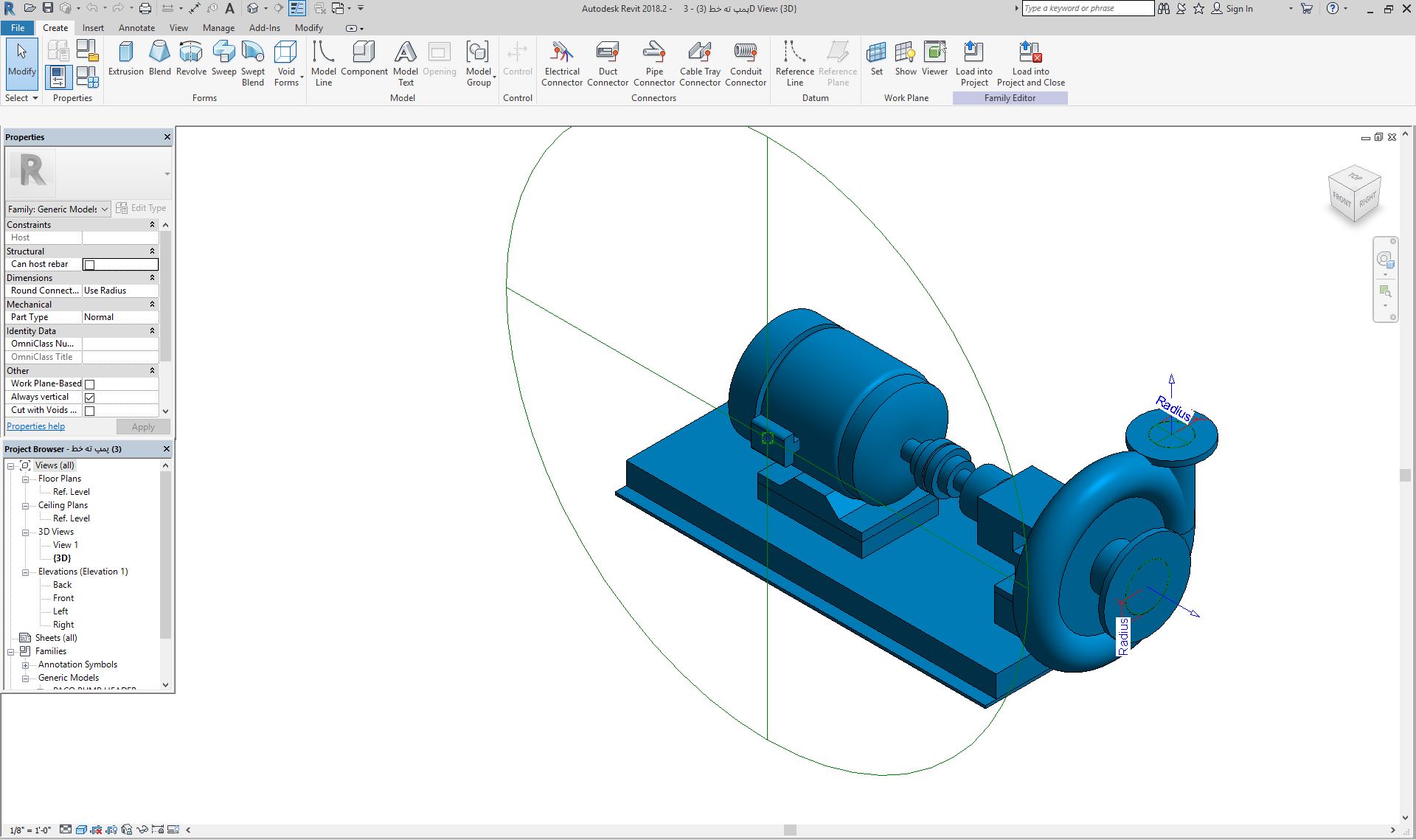Open the View ribbon tab
Viewport: 1416px width, 840px height.
(178, 28)
